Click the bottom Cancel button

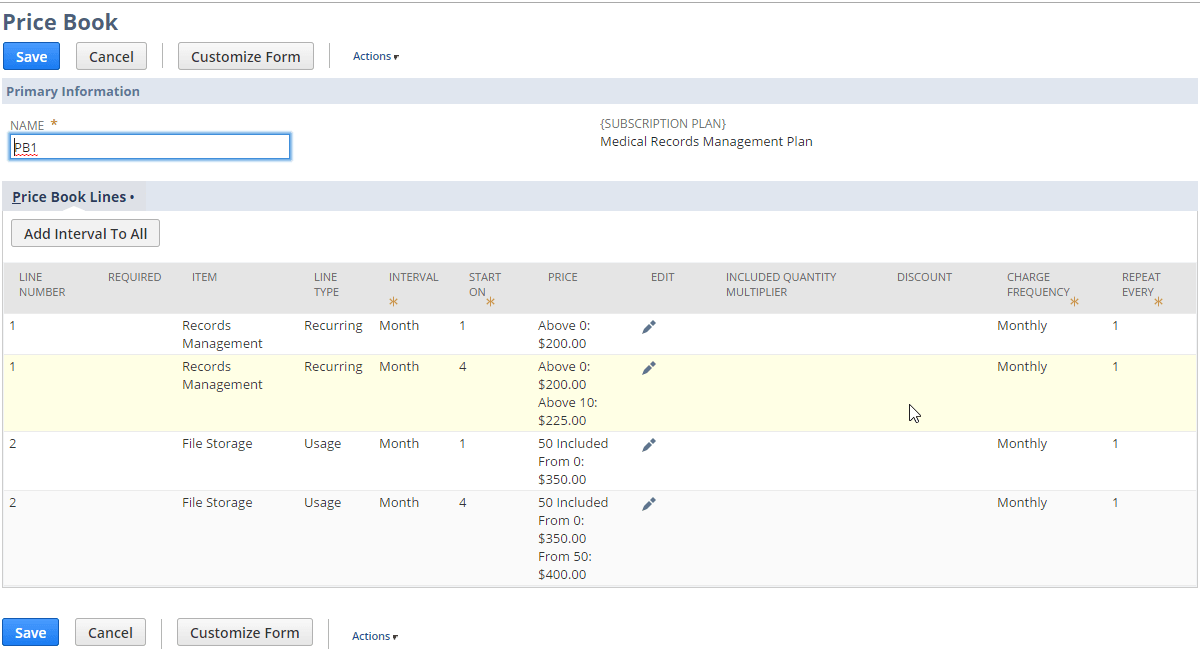pyautogui.click(x=110, y=632)
